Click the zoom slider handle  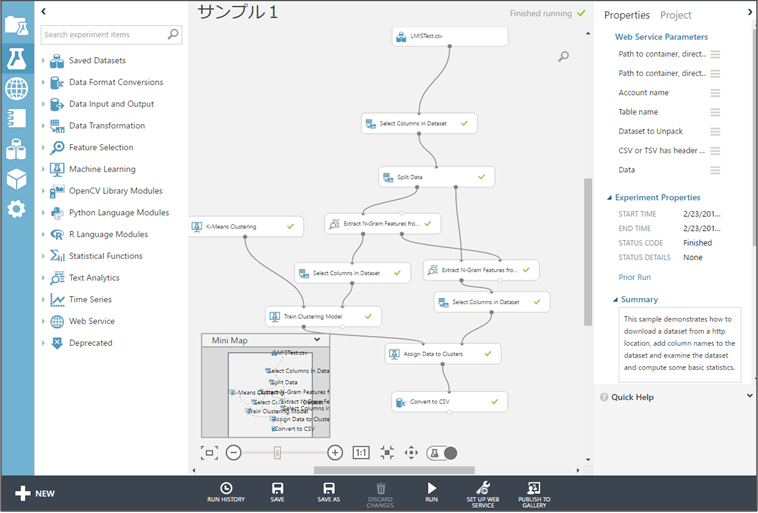point(277,453)
